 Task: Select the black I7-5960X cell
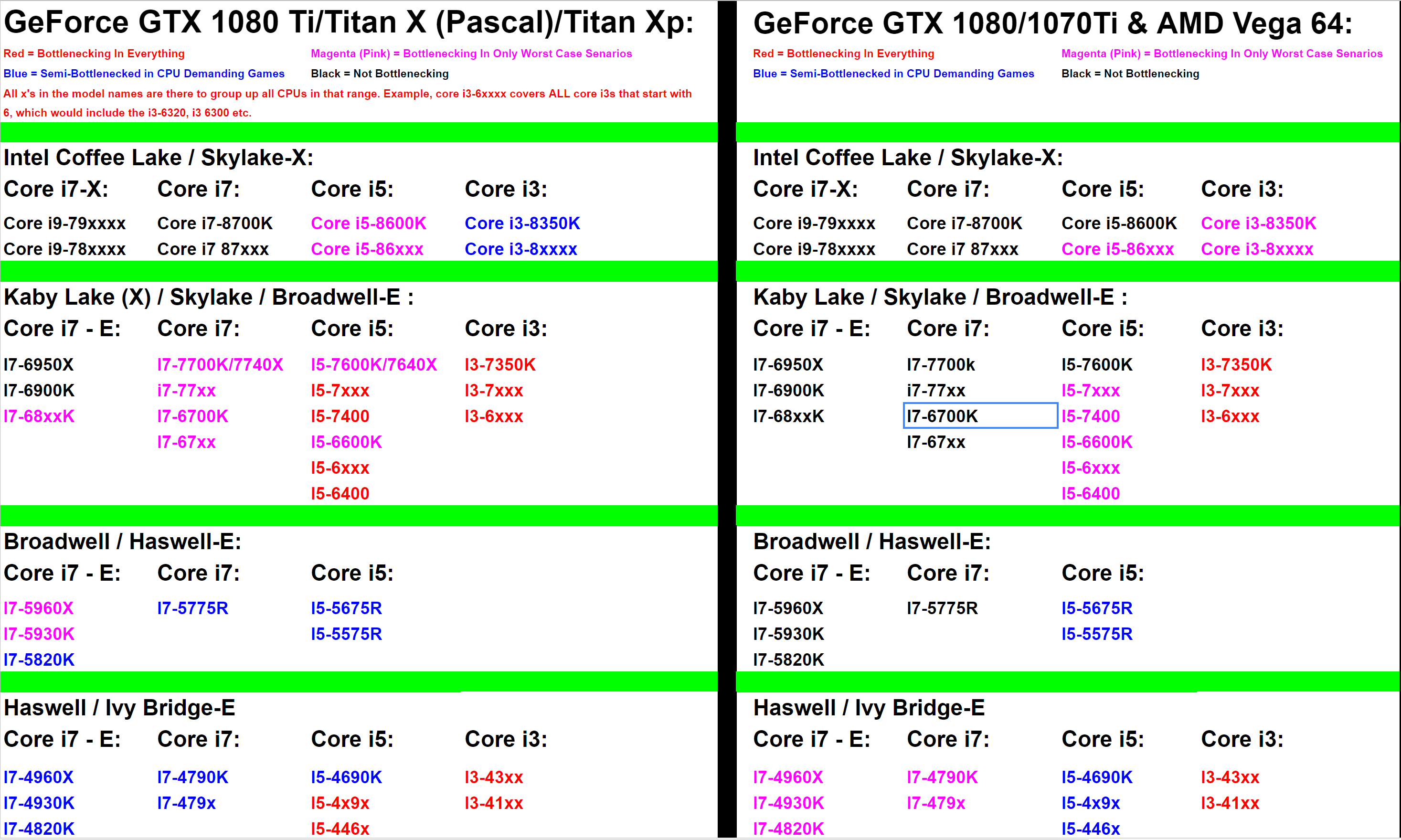coord(788,608)
